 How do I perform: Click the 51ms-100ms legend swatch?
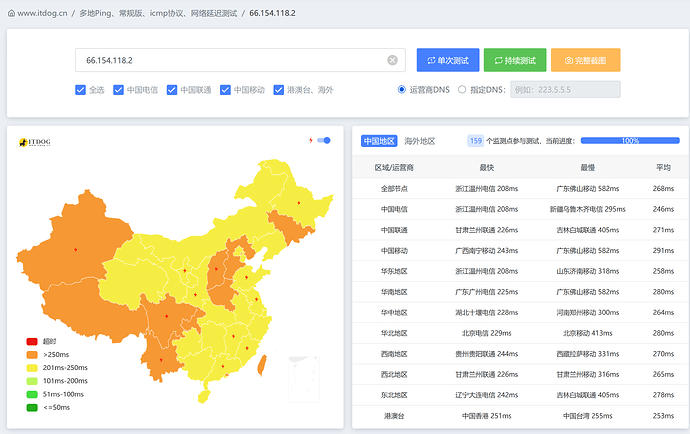(x=32, y=394)
